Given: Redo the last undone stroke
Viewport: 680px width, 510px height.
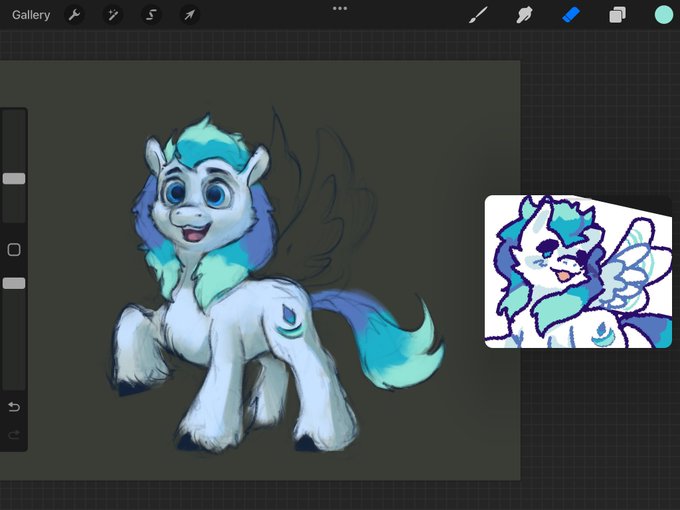Looking at the screenshot, I should (x=14, y=434).
